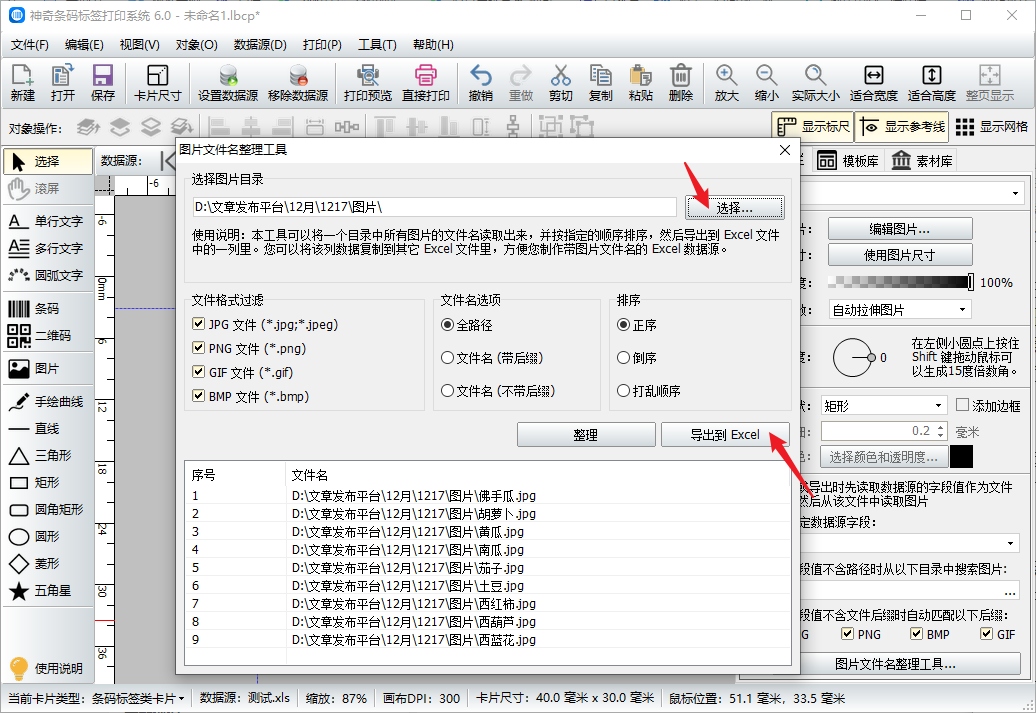
Task: Uncheck the BMP 文件 filter checkbox
Action: click(x=199, y=396)
